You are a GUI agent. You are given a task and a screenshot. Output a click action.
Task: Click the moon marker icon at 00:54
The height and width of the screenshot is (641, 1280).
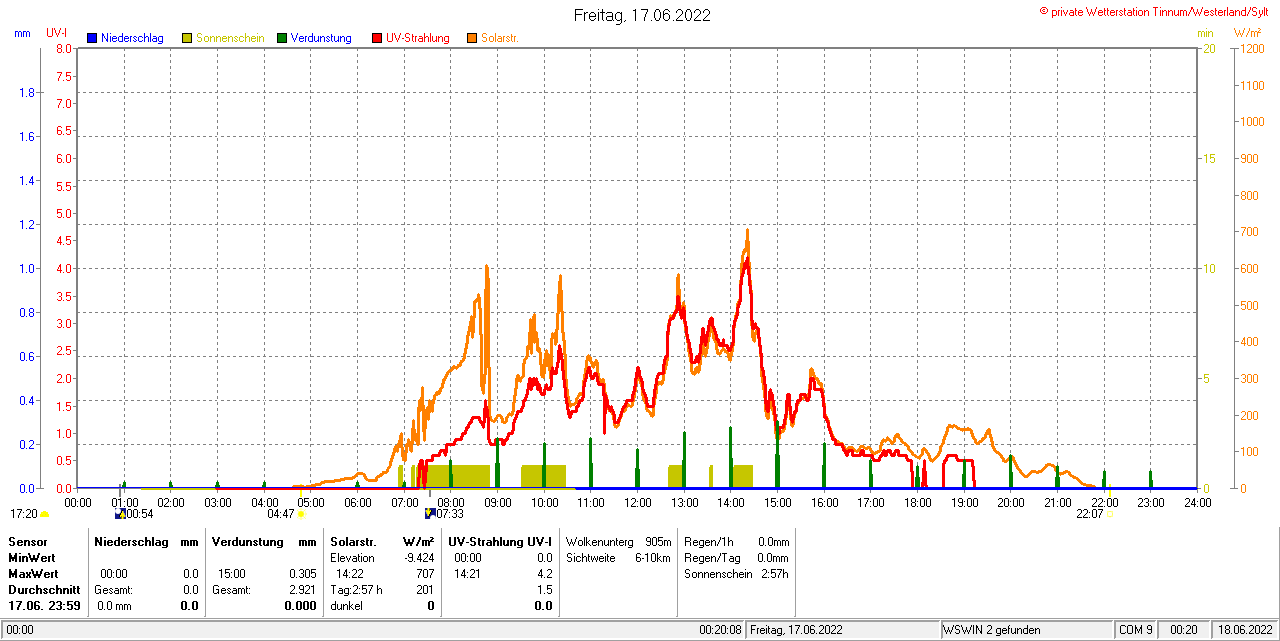[x=120, y=514]
